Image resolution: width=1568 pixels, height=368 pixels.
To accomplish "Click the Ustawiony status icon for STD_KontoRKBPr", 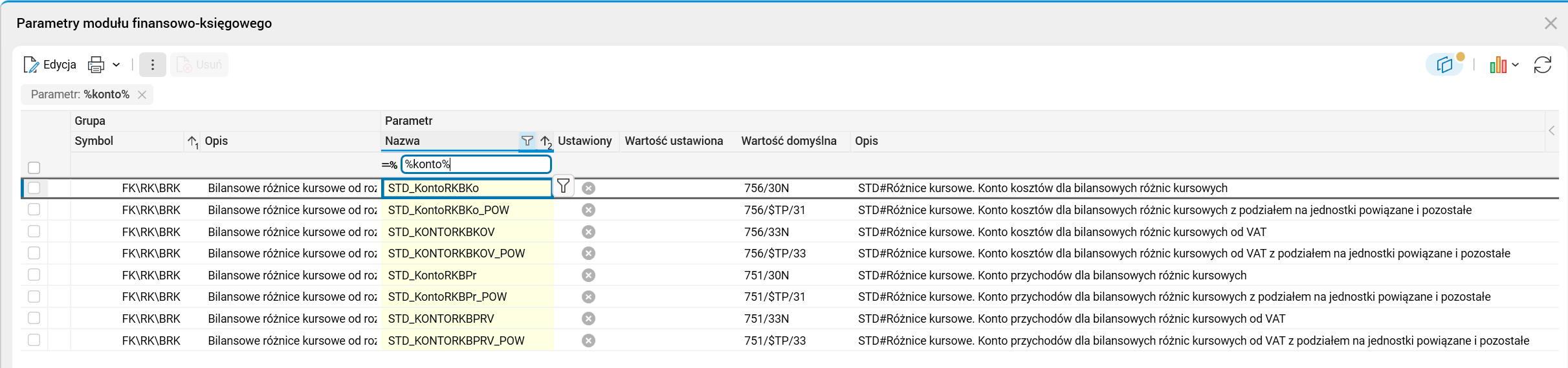I will [x=588, y=276].
